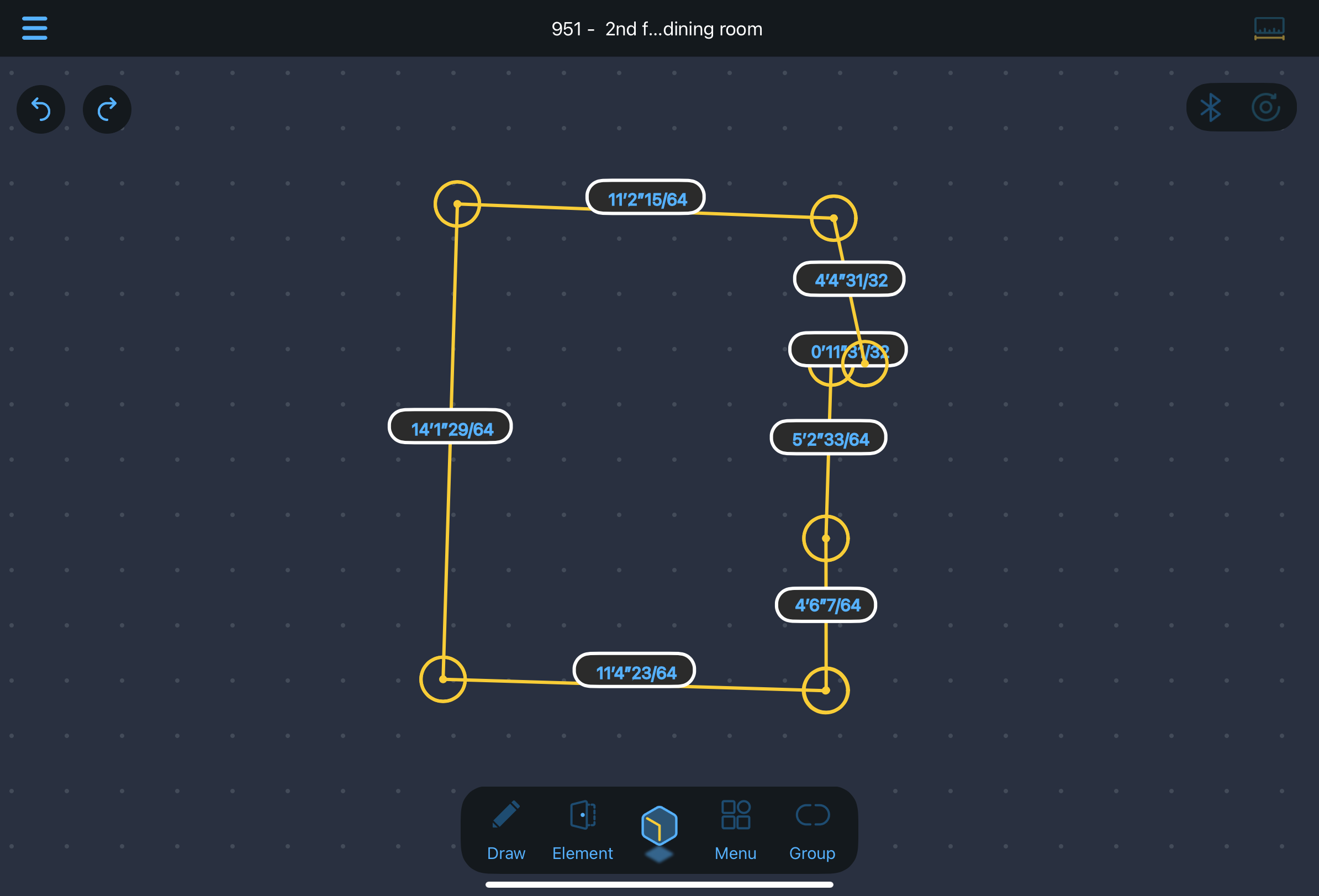Click the undo arrow button
The height and width of the screenshot is (896, 1319).
coord(41,109)
